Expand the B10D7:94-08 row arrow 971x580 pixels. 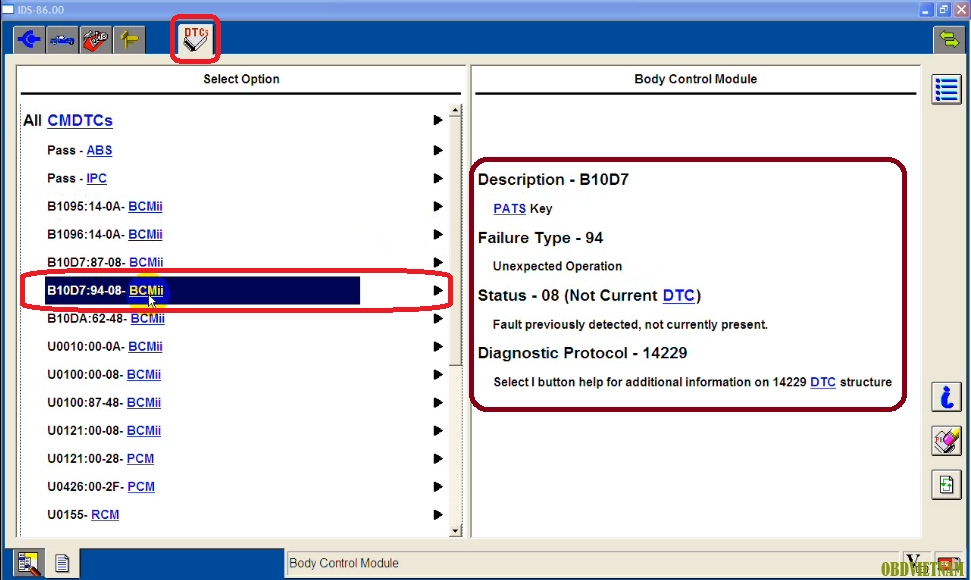pos(438,290)
